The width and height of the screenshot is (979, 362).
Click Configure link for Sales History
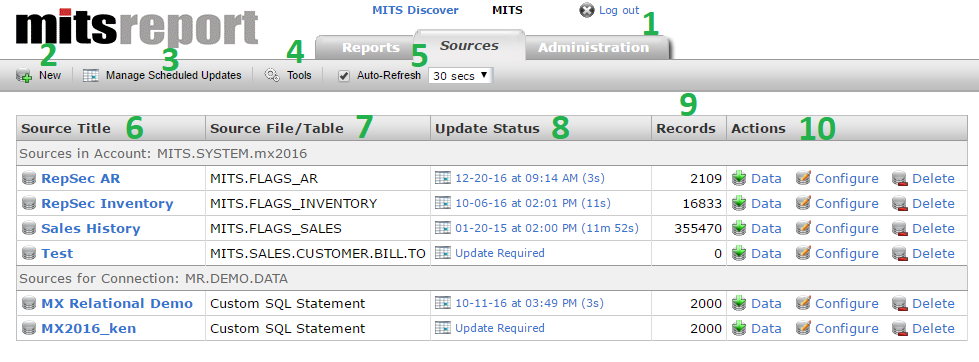coord(847,228)
